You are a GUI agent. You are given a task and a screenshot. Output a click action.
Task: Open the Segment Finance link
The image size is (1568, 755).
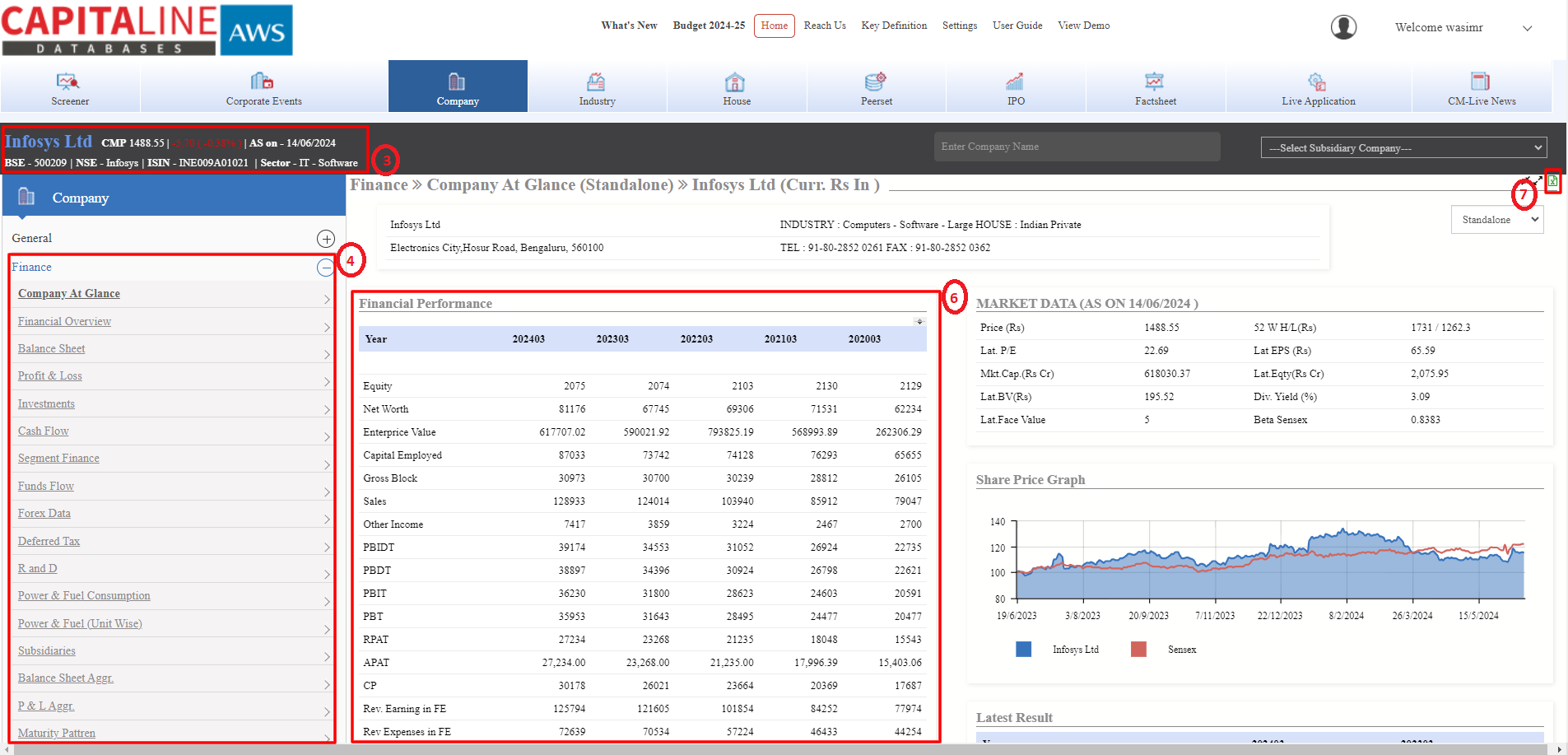tap(58, 459)
